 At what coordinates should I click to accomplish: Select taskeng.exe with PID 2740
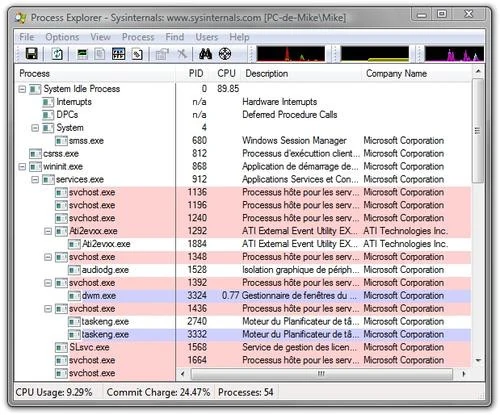pyautogui.click(x=105, y=322)
